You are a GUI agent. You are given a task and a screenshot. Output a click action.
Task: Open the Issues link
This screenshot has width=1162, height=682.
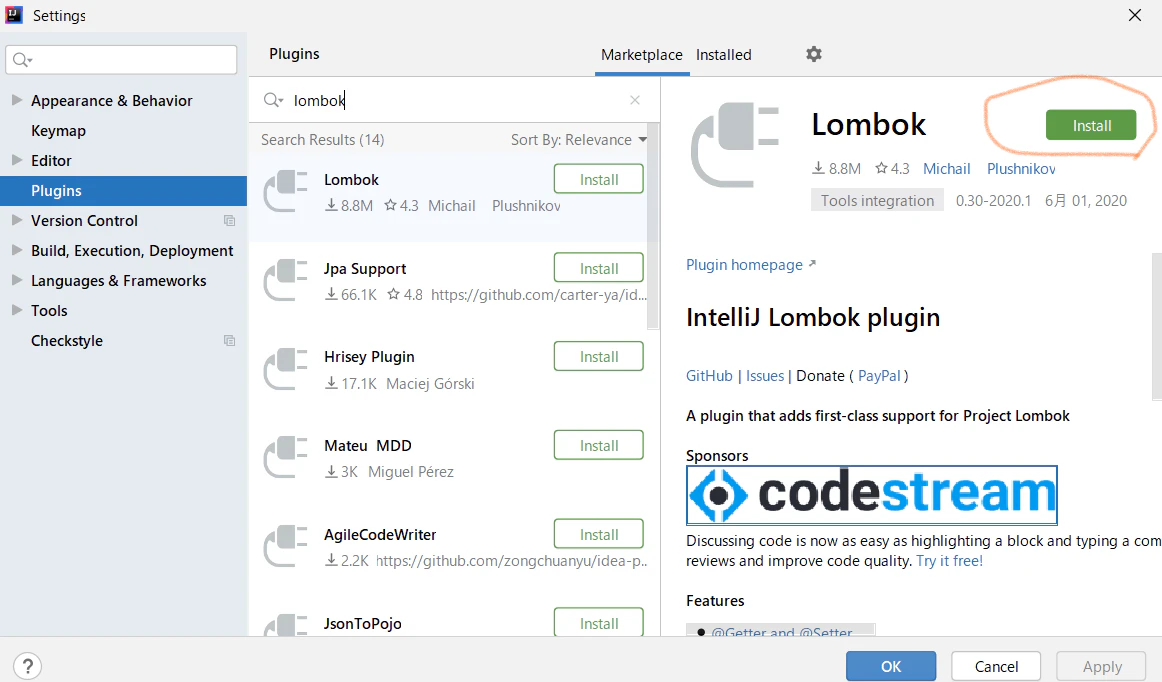point(765,376)
